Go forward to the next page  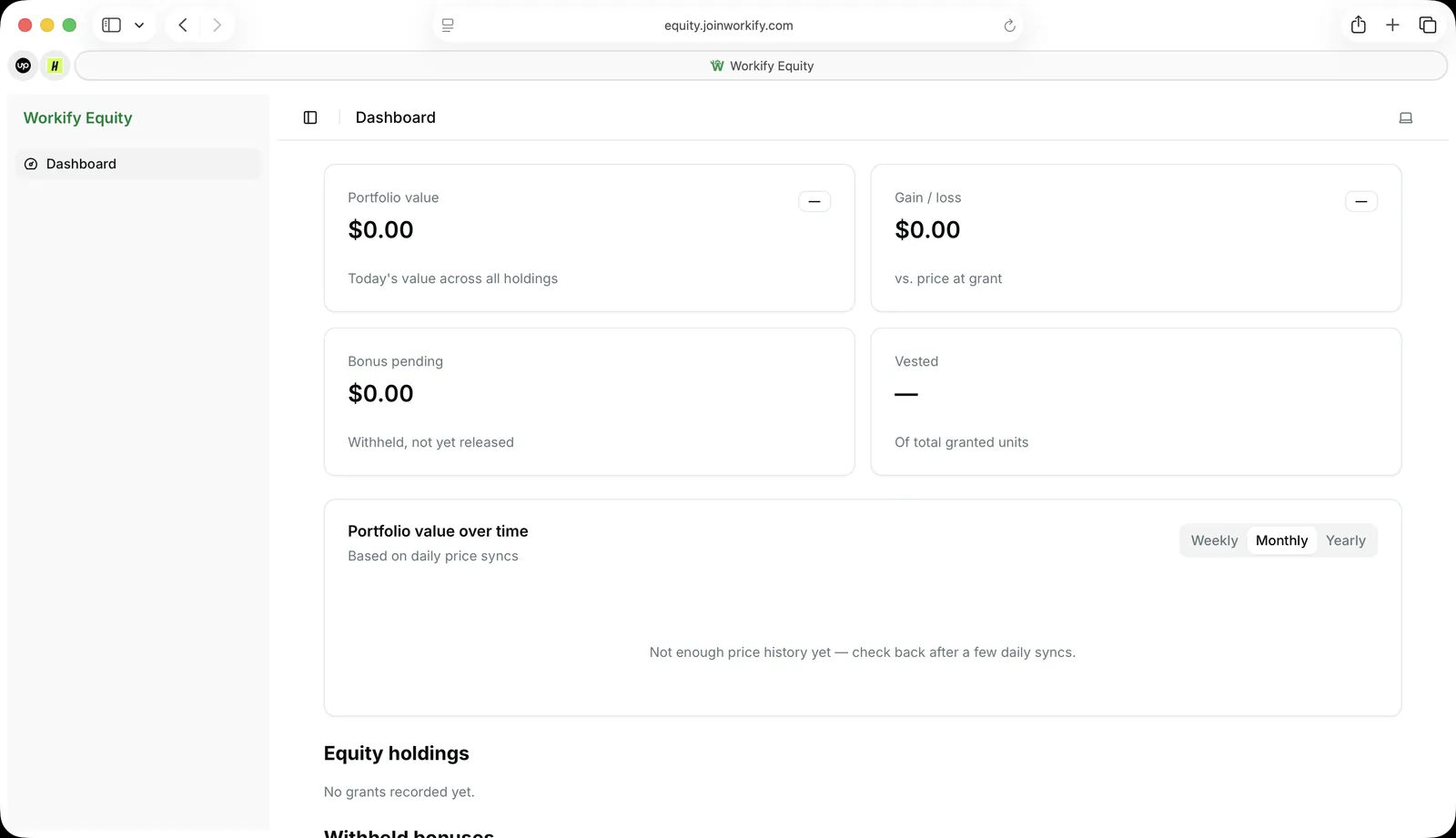point(217,25)
